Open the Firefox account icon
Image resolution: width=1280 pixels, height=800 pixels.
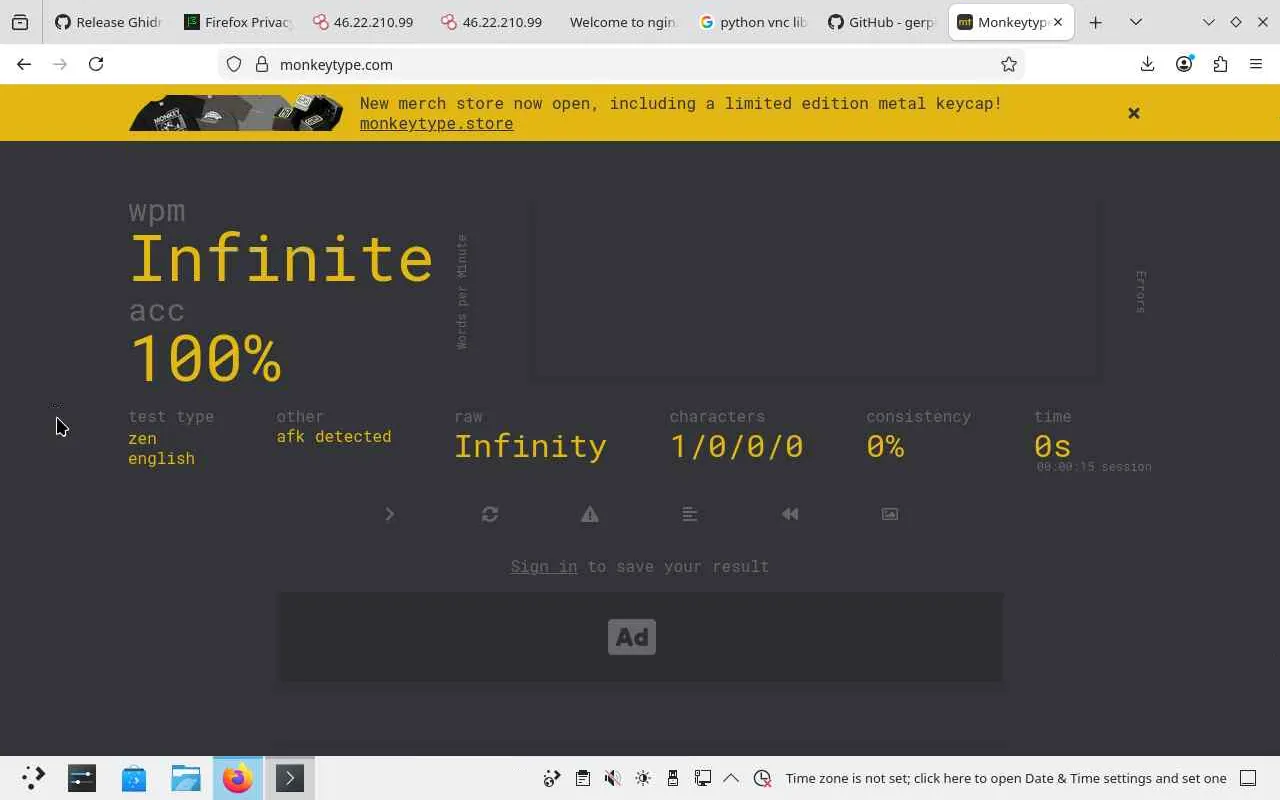point(1184,64)
